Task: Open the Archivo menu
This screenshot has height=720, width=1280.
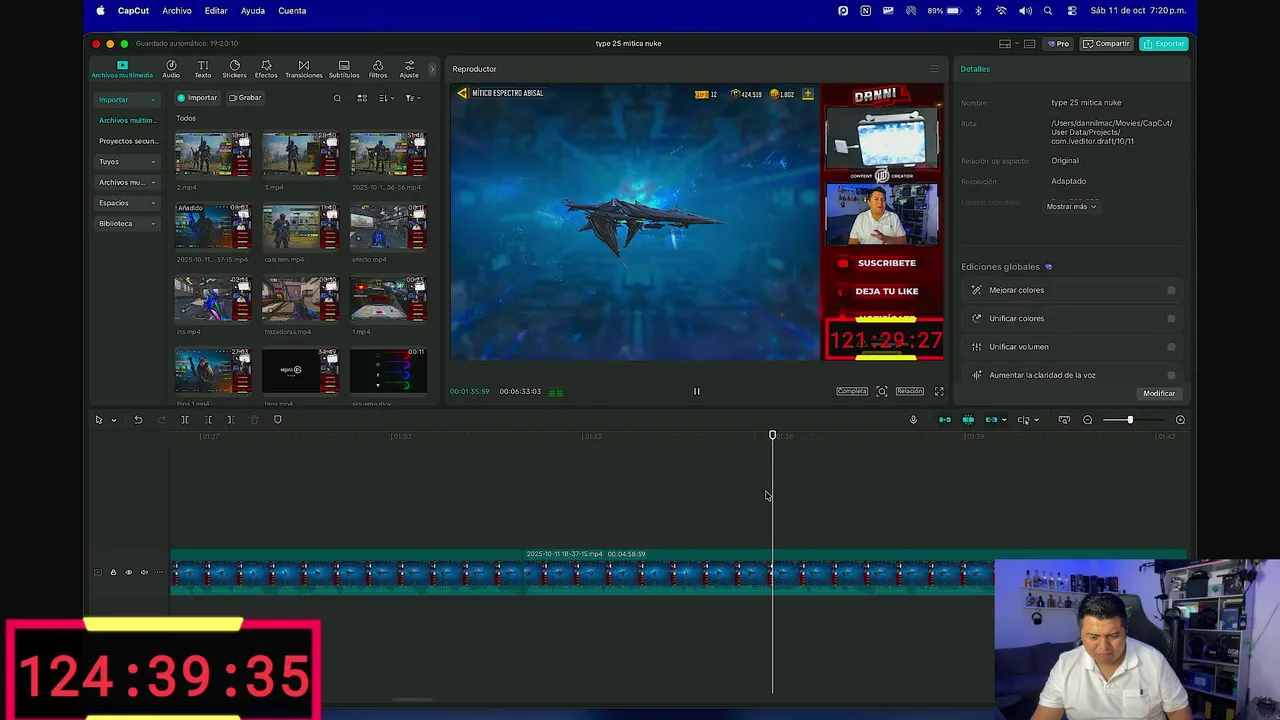Action: coord(177,11)
